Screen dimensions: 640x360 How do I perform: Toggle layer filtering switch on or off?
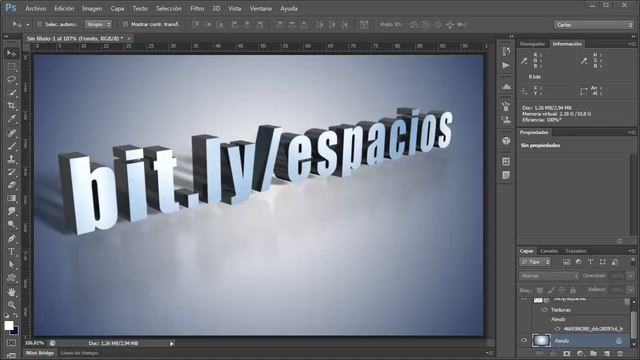click(x=633, y=262)
